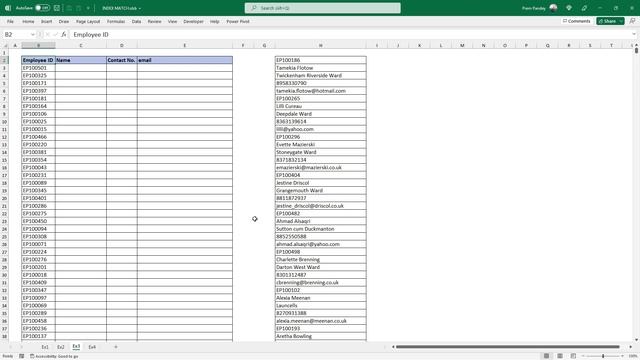Click the user account profile picture
Viewport: 640px width, 360px height.
point(553,8)
